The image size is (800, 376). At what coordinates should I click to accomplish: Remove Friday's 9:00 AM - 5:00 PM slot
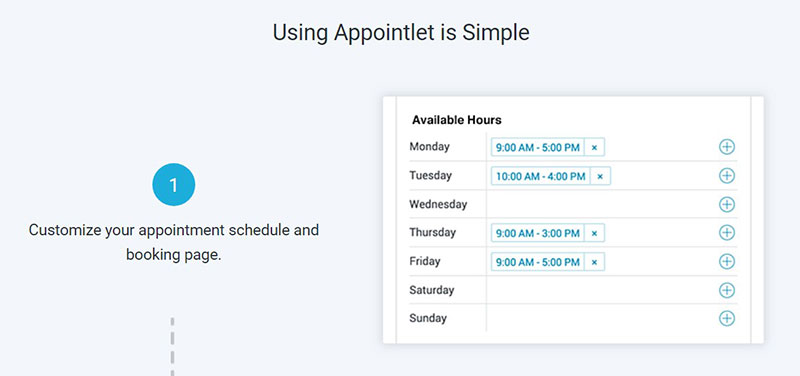coord(594,262)
